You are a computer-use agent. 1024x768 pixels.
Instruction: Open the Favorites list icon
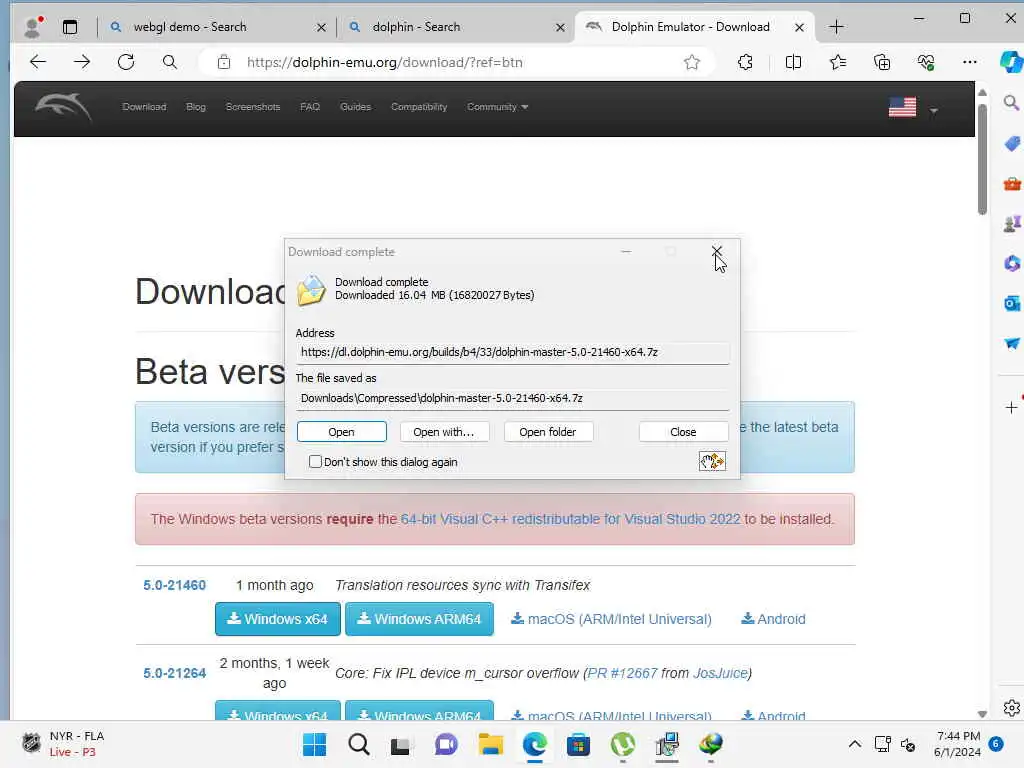838,62
